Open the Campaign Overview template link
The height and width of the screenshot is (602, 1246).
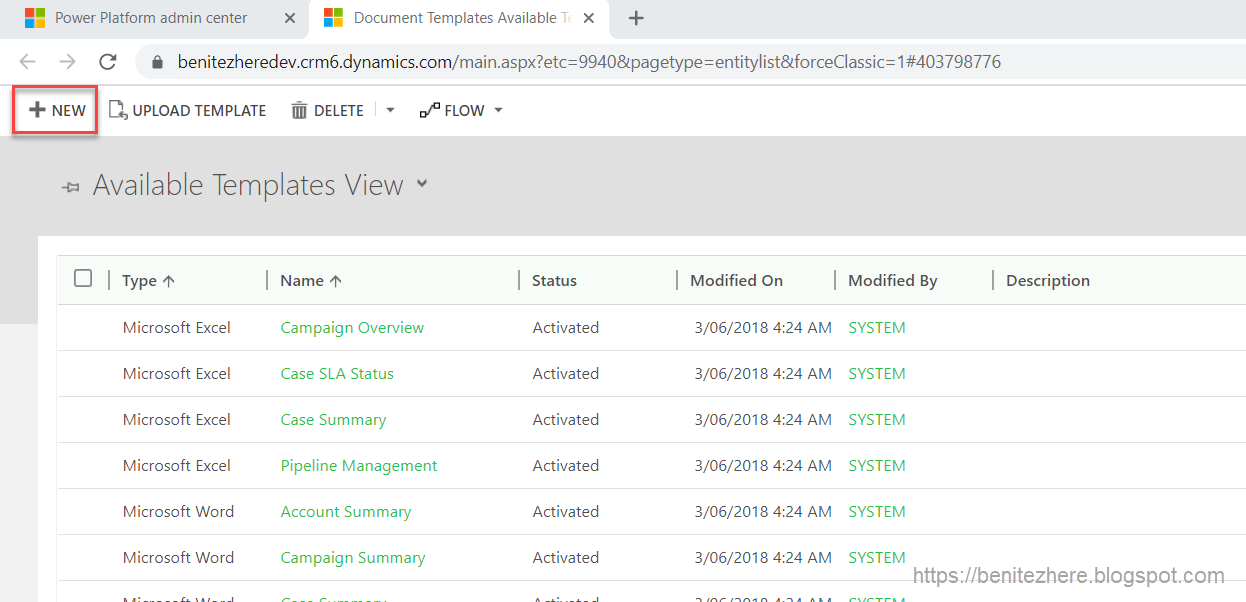352,328
